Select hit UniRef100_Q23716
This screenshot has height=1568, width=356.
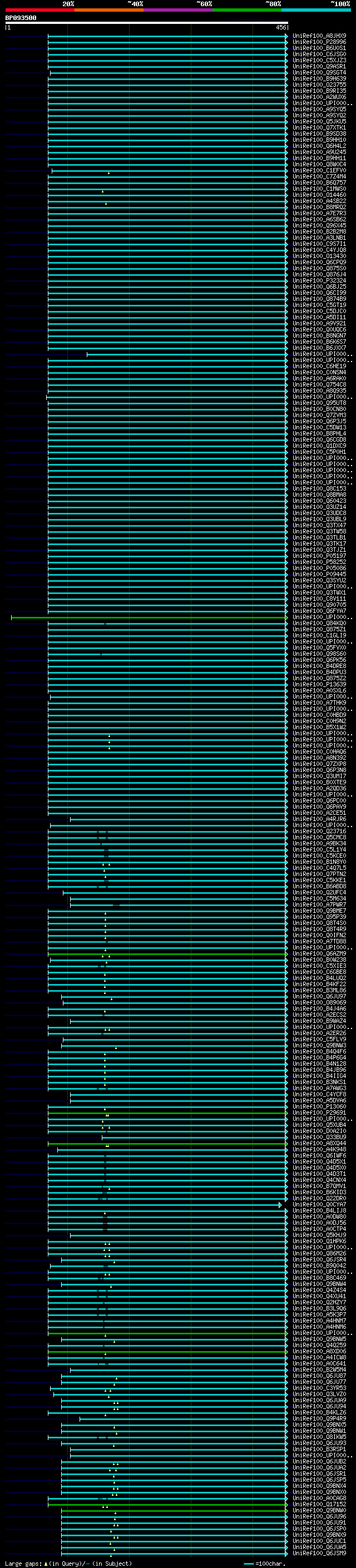click(x=319, y=832)
